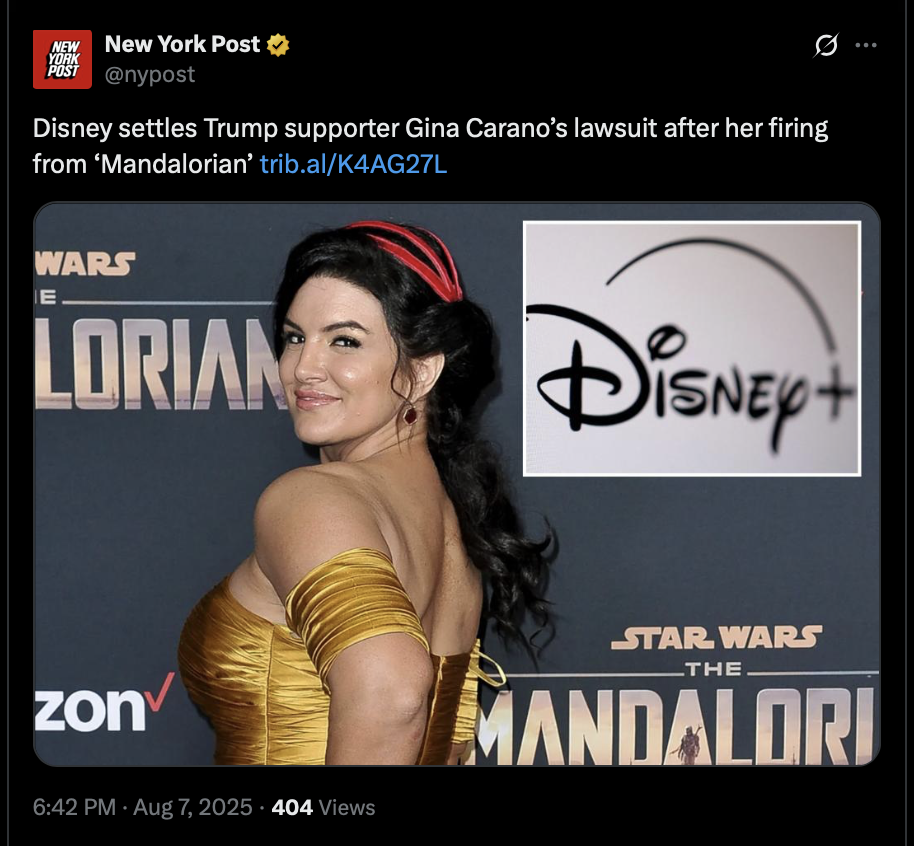Click the tweet text starting 'Disney settles'
The image size is (914, 846).
tap(430, 146)
